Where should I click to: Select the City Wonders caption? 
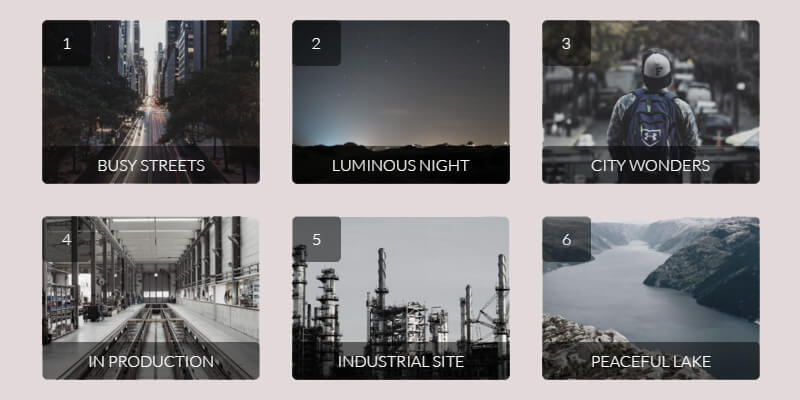[x=651, y=165]
